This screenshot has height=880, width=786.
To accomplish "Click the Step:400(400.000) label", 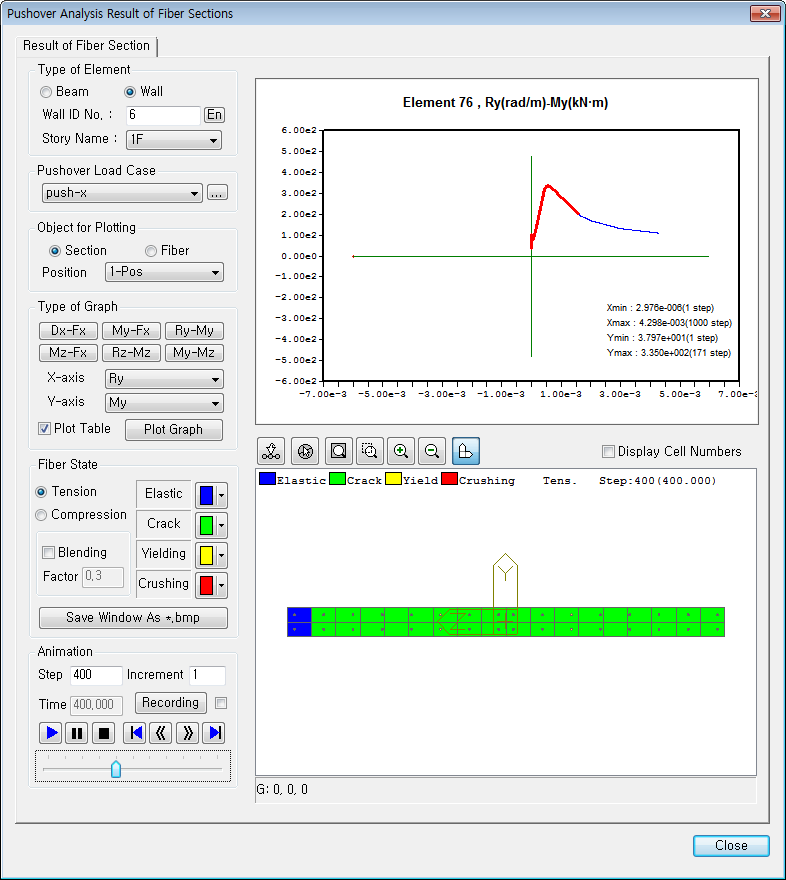I will click(x=658, y=481).
